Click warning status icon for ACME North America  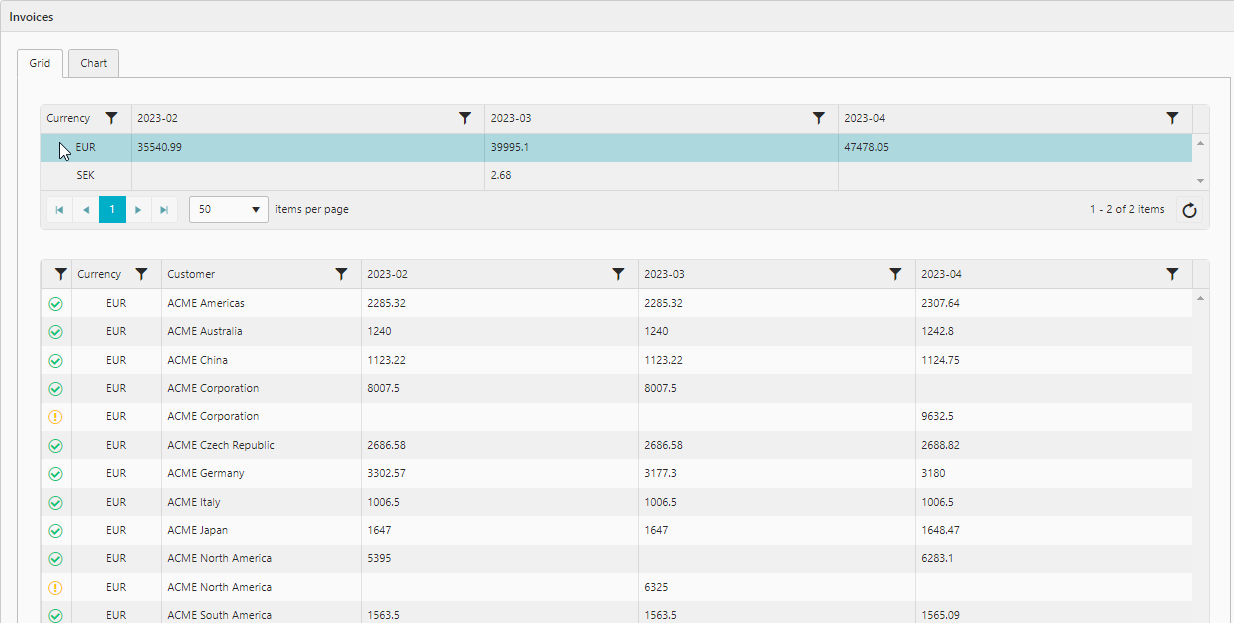(55, 588)
